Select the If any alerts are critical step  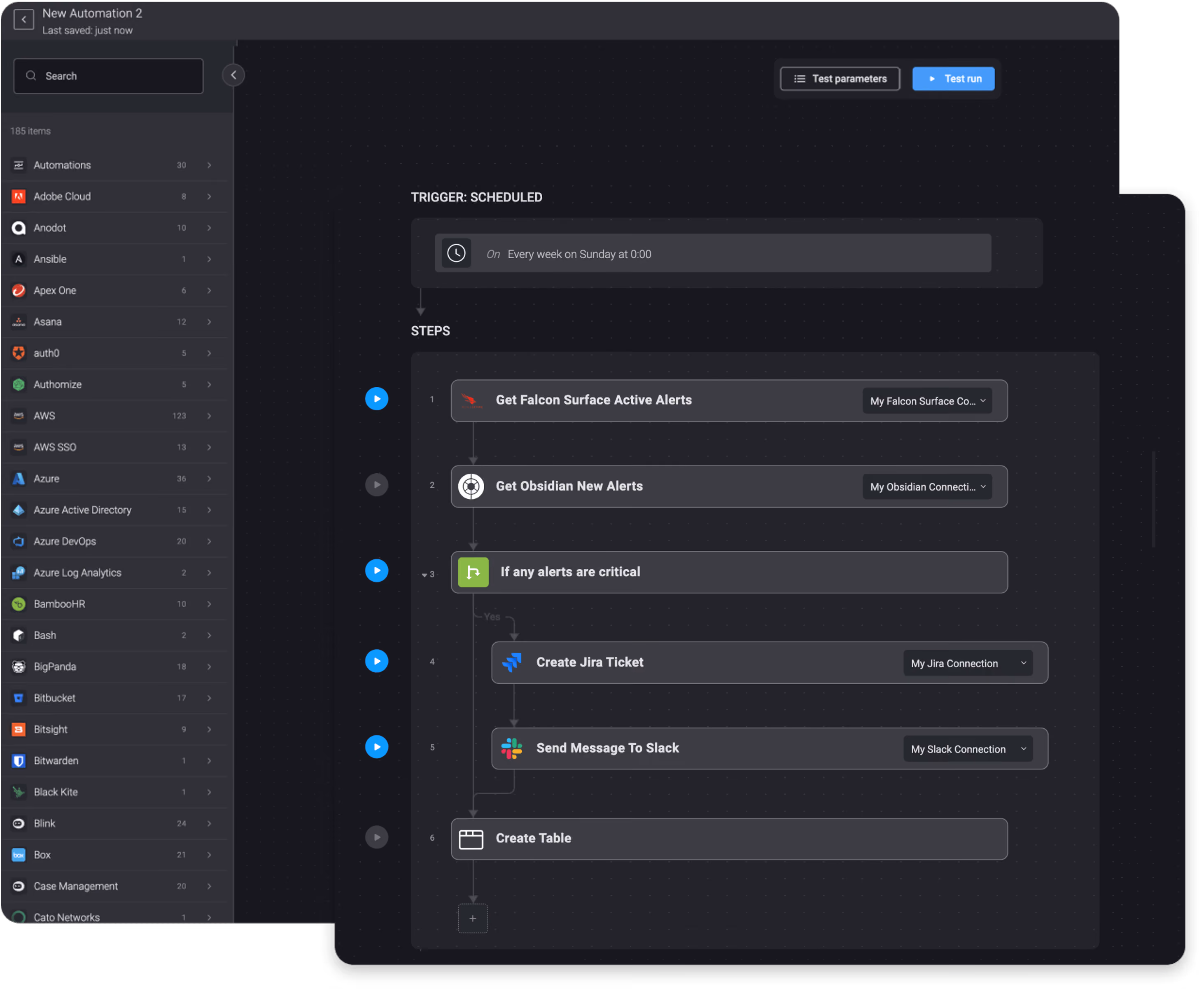pyautogui.click(x=729, y=572)
